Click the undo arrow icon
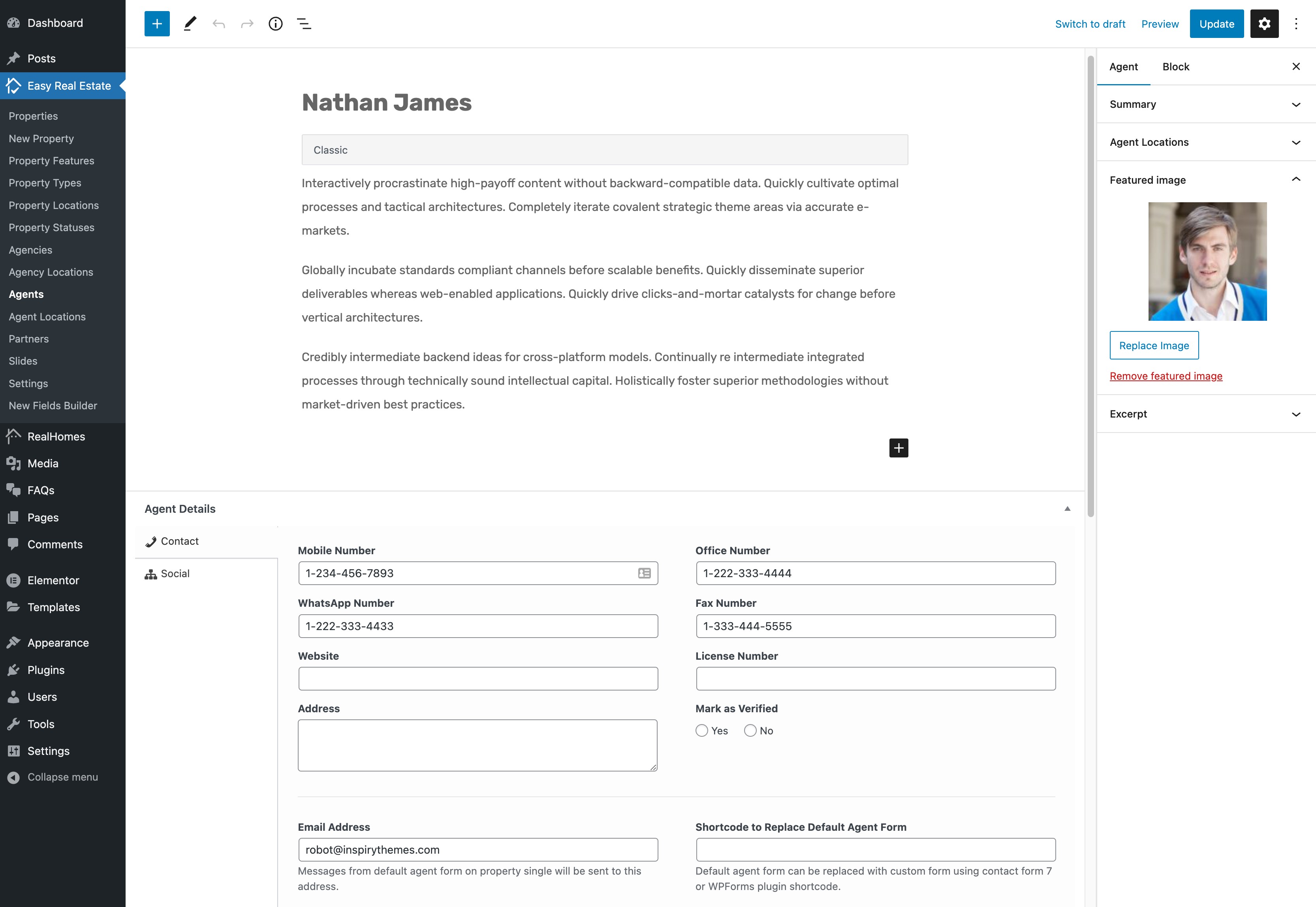 pos(219,24)
